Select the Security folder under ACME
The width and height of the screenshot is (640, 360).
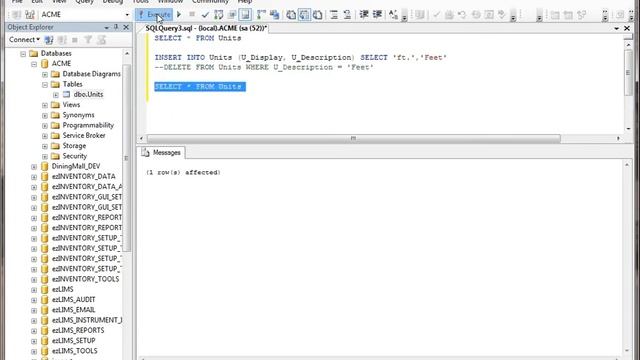pos(74,156)
